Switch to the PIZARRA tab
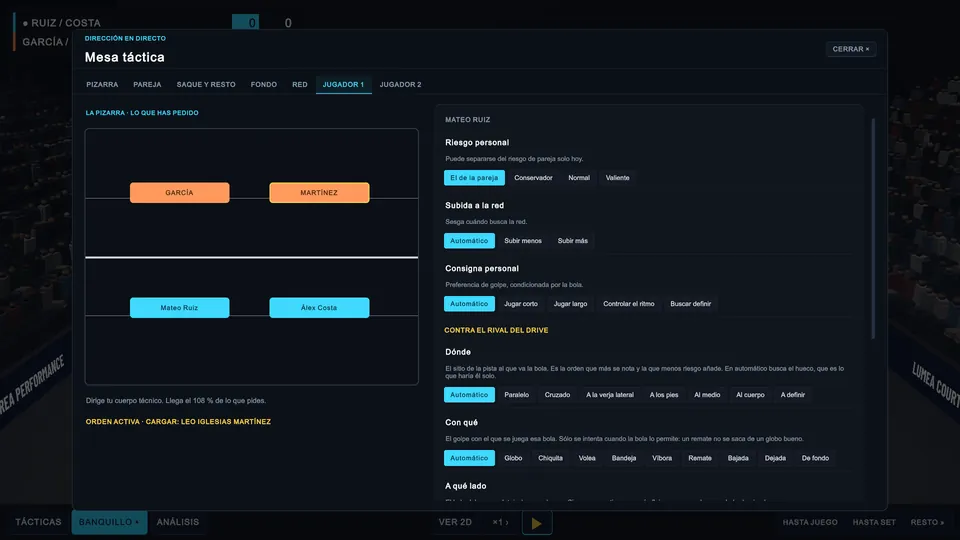The height and width of the screenshot is (540, 960). [x=102, y=84]
